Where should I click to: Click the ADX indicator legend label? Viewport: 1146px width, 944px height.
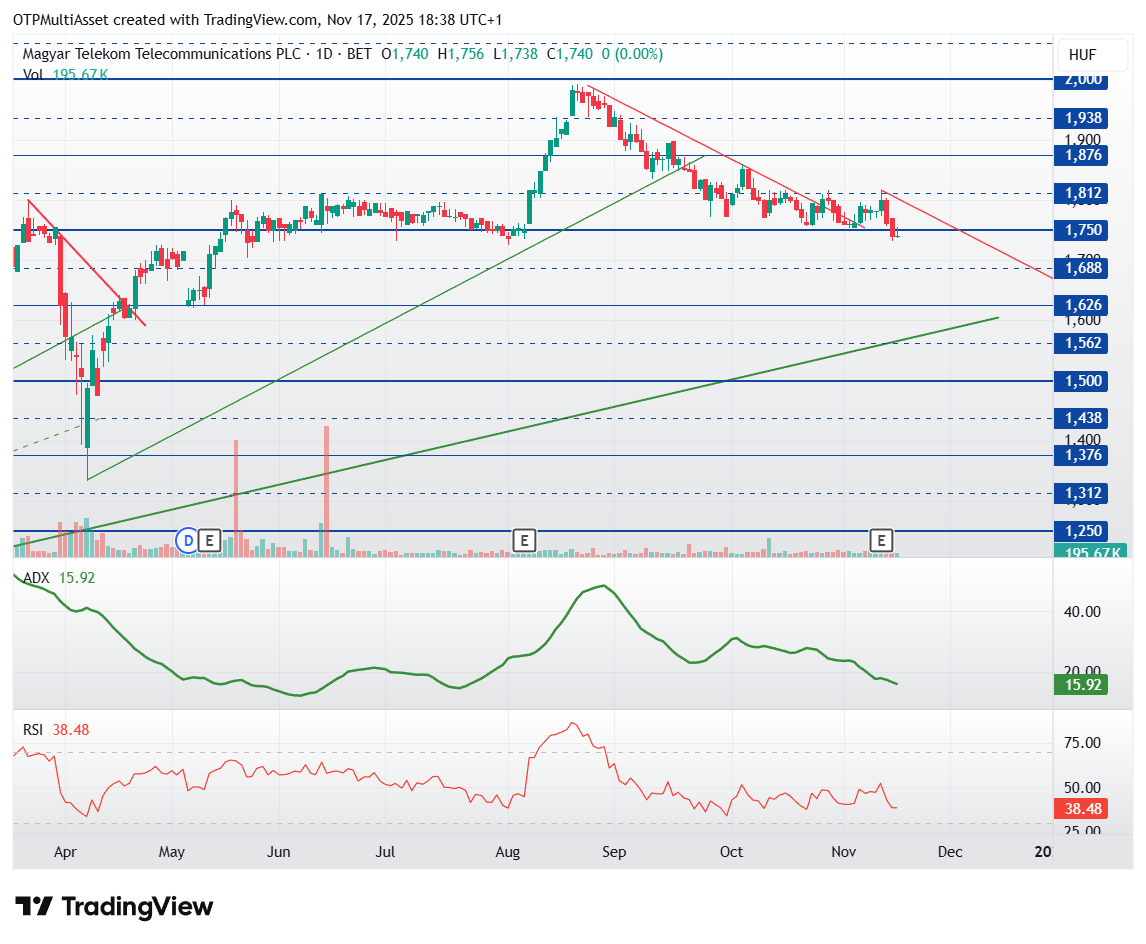36,578
